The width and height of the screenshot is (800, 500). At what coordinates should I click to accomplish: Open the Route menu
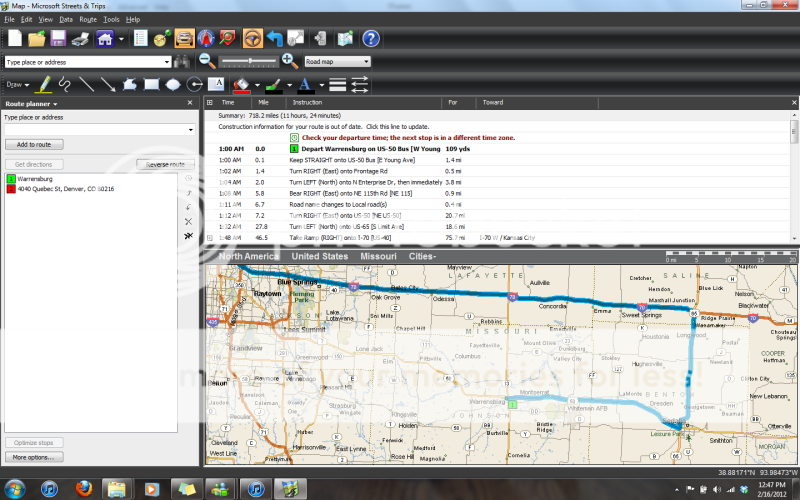(88, 19)
